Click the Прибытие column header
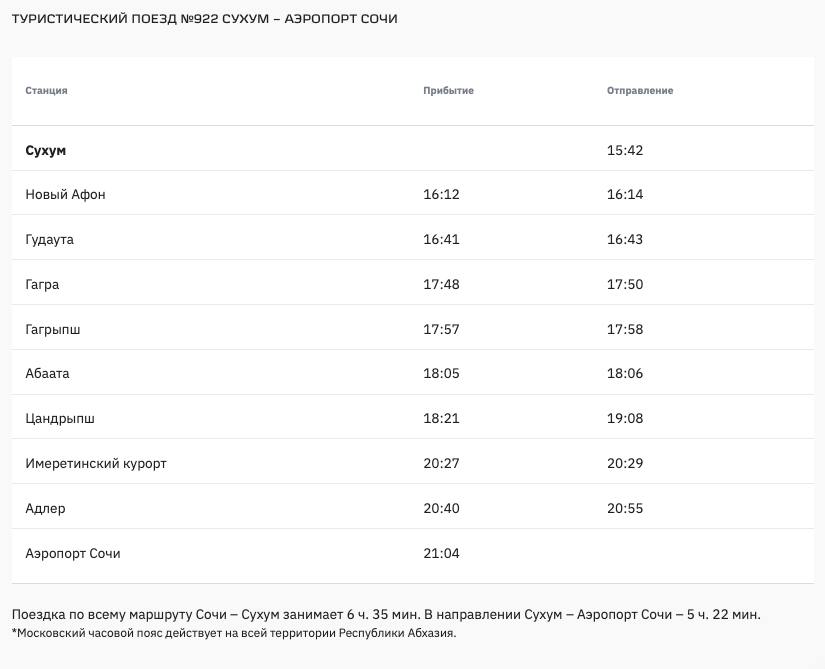The image size is (825, 669). coord(448,91)
